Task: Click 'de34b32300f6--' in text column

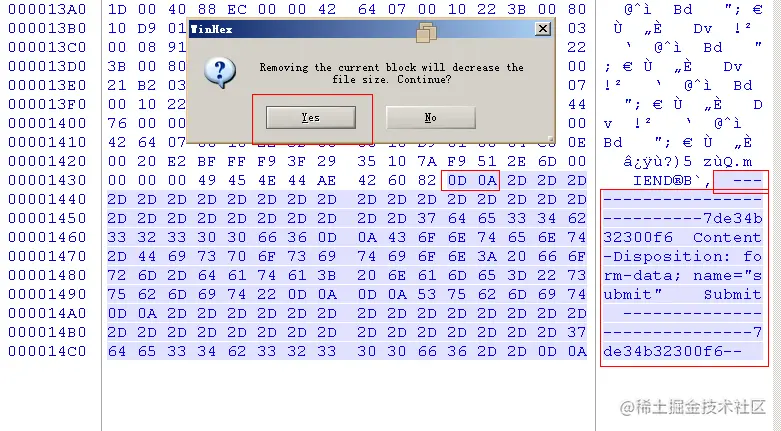Action: pos(672,351)
